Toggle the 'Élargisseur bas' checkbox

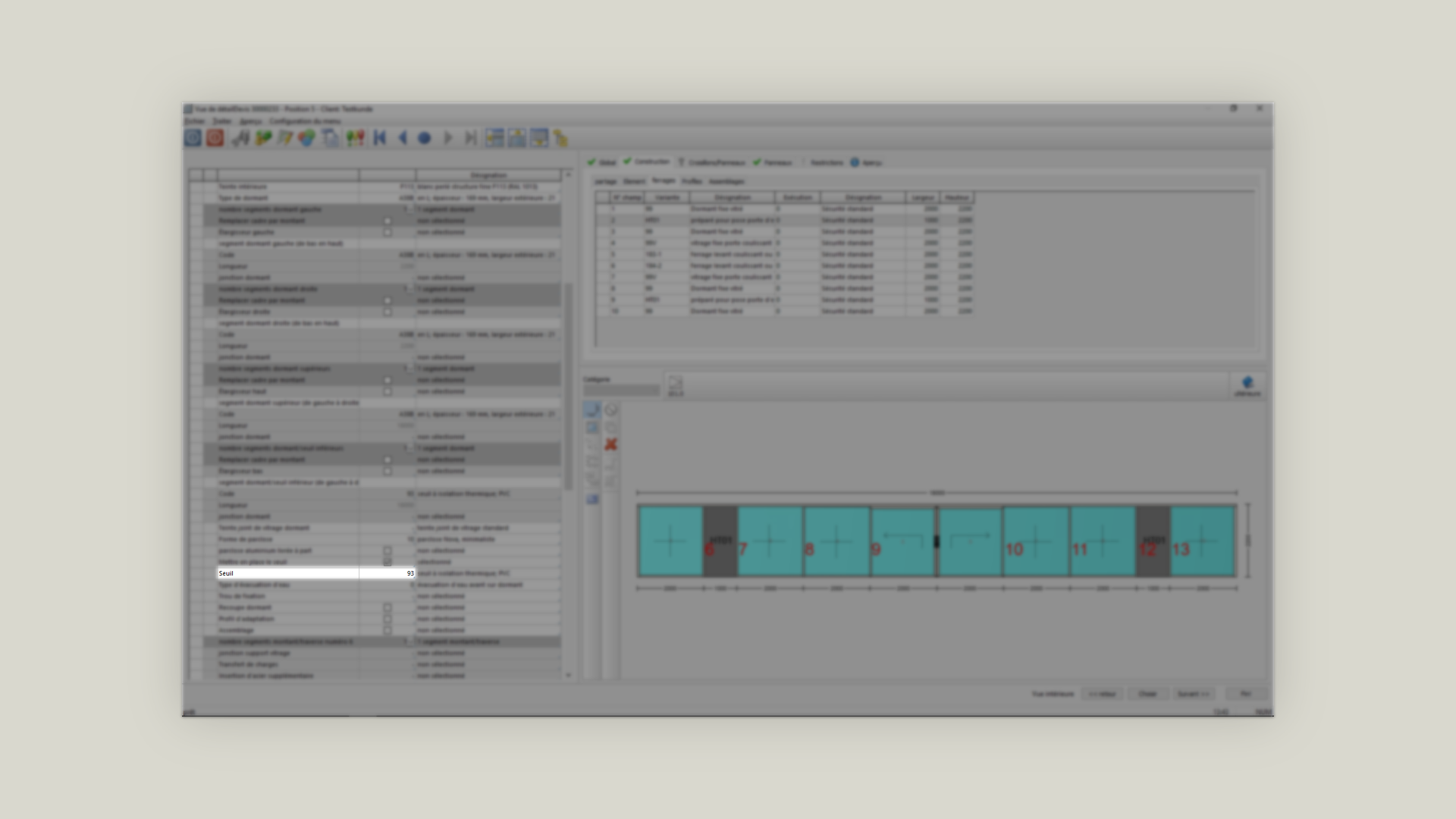388,471
